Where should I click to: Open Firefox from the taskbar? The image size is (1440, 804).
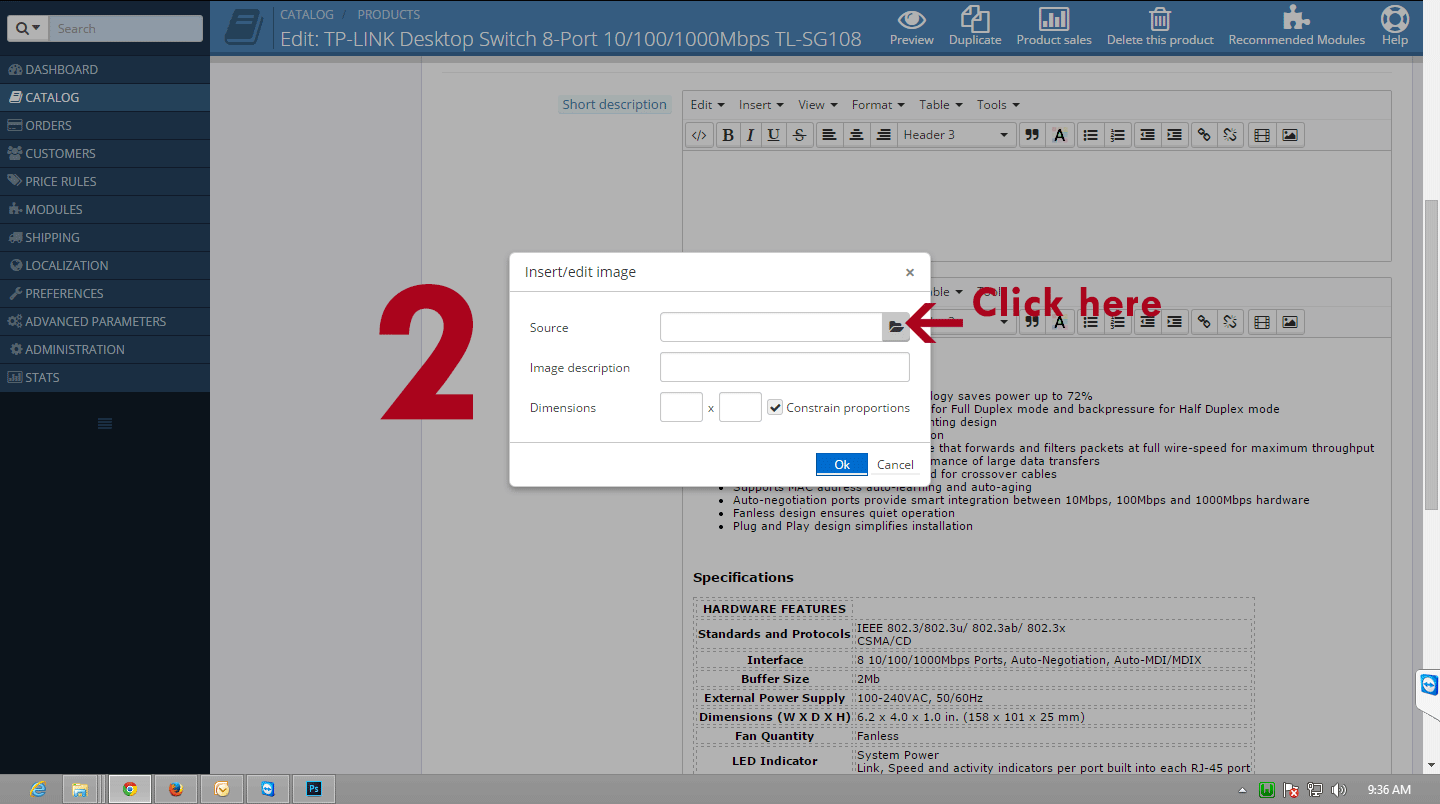tap(176, 789)
